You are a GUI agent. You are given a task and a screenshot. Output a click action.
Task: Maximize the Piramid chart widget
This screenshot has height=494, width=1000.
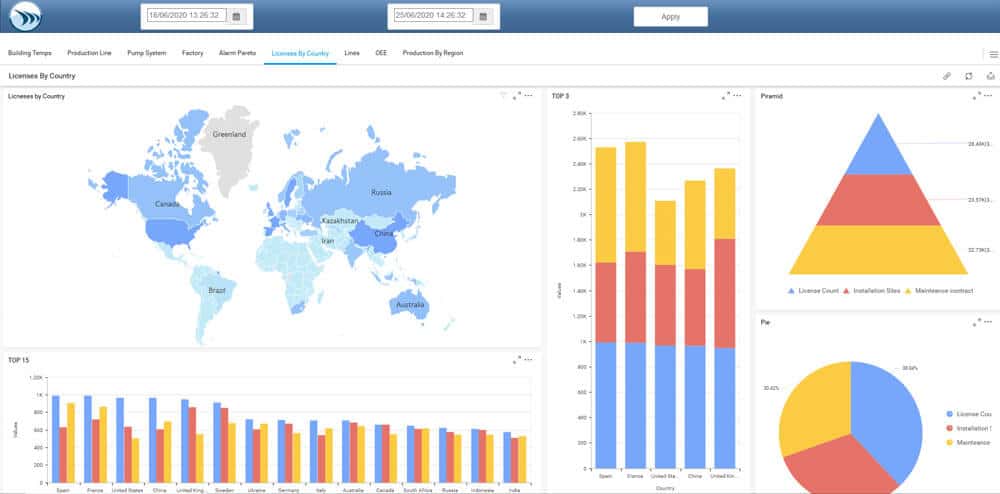pos(974,96)
